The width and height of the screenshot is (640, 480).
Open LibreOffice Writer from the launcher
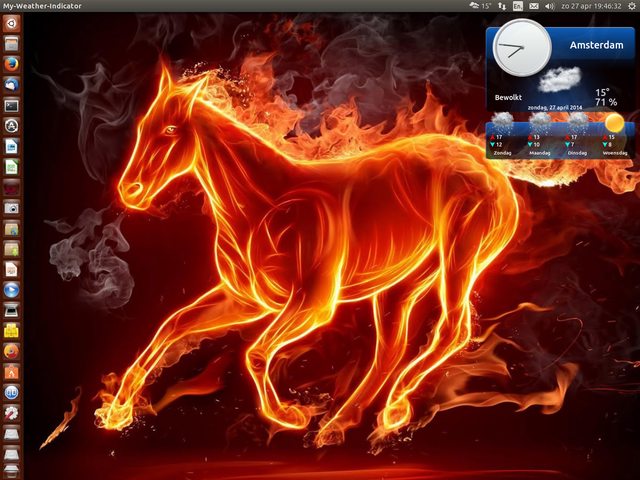(x=11, y=147)
